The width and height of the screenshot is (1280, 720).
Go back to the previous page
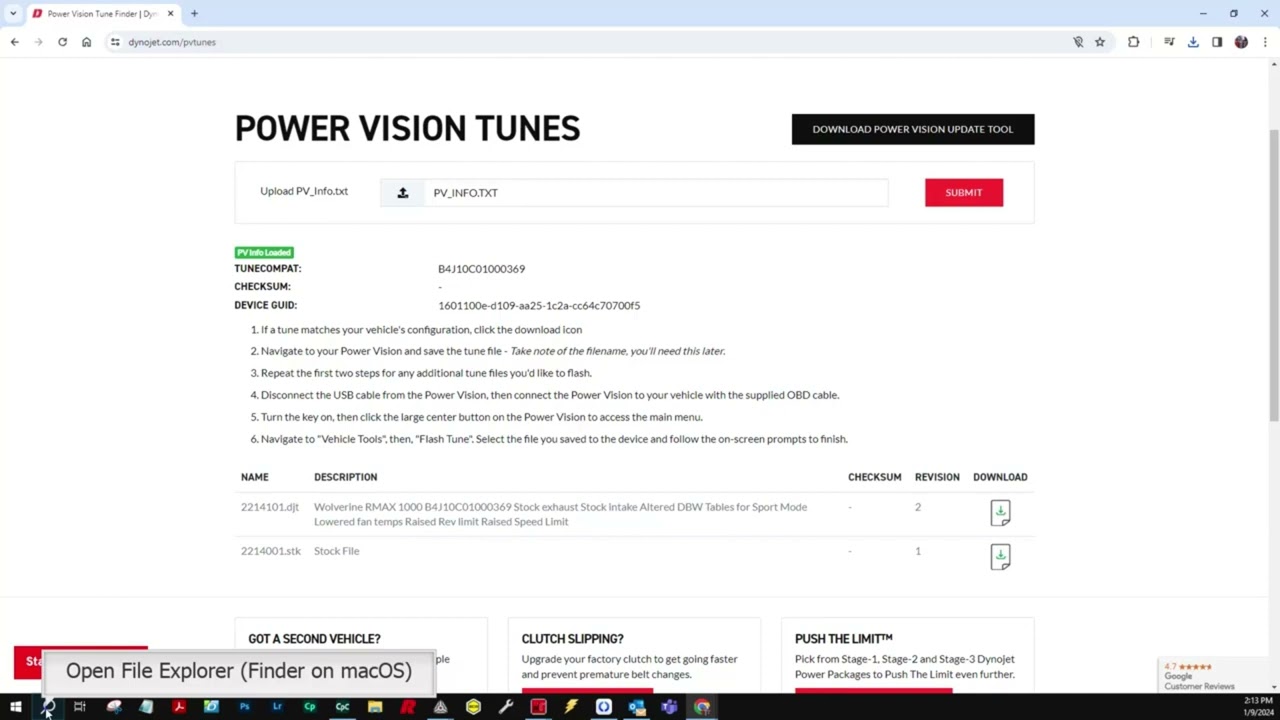[14, 42]
